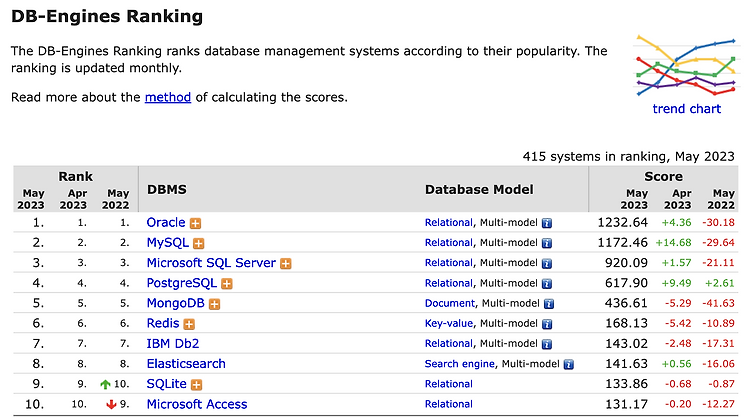Screen dimensions: 750x418
Task: Click the MongoDB score 436.61
Action: (626, 303)
